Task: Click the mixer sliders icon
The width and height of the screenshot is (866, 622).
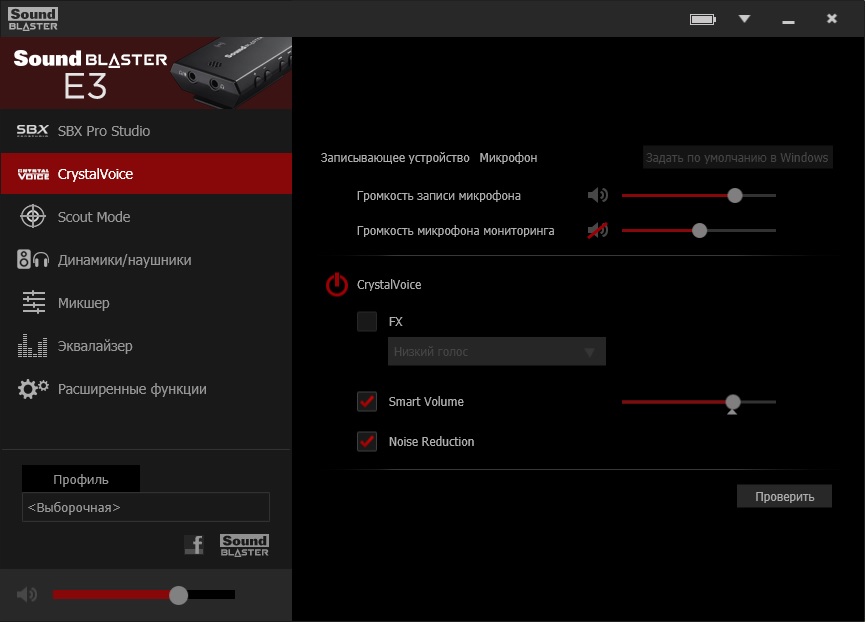Action: 34,302
